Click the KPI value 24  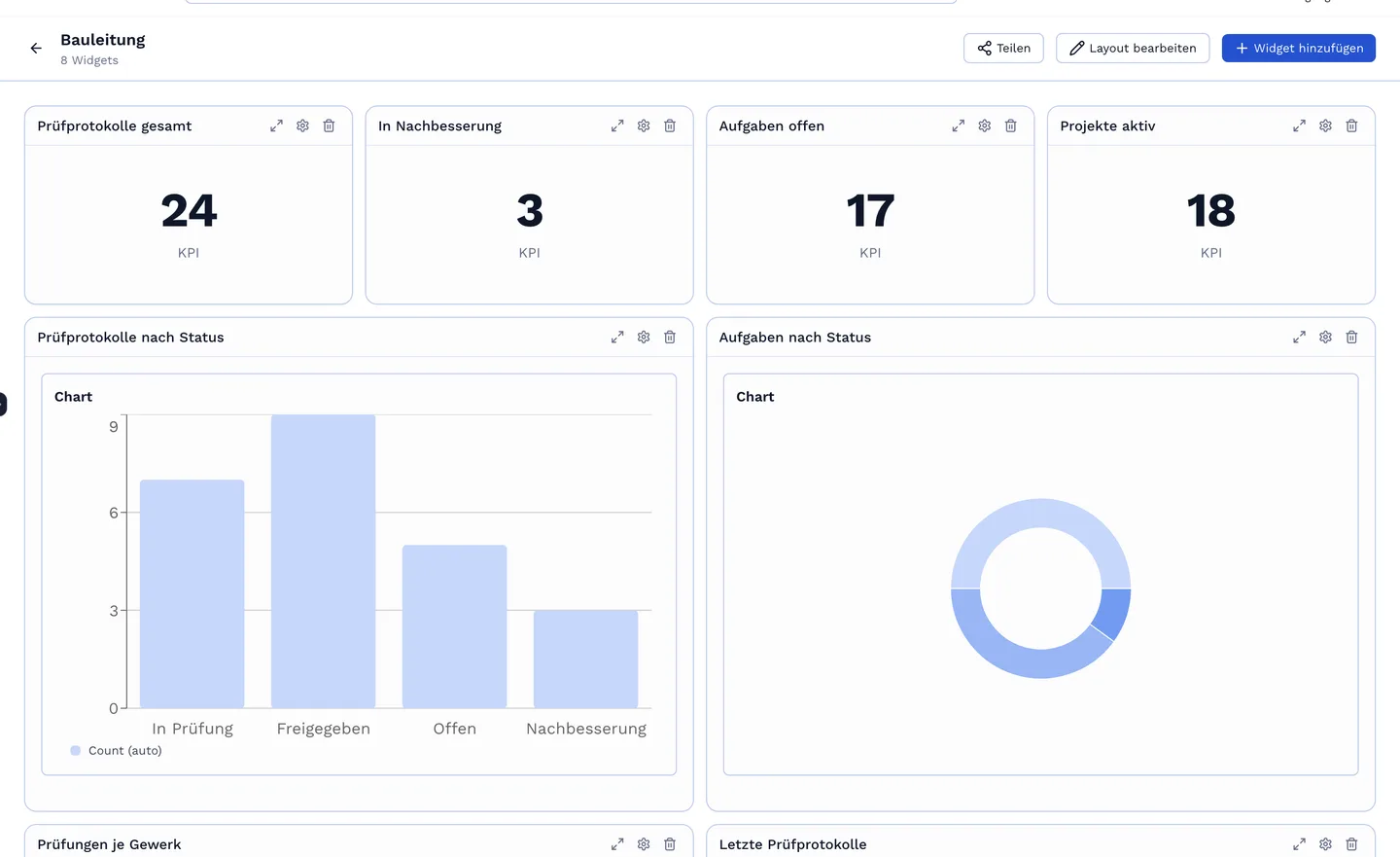tap(189, 211)
